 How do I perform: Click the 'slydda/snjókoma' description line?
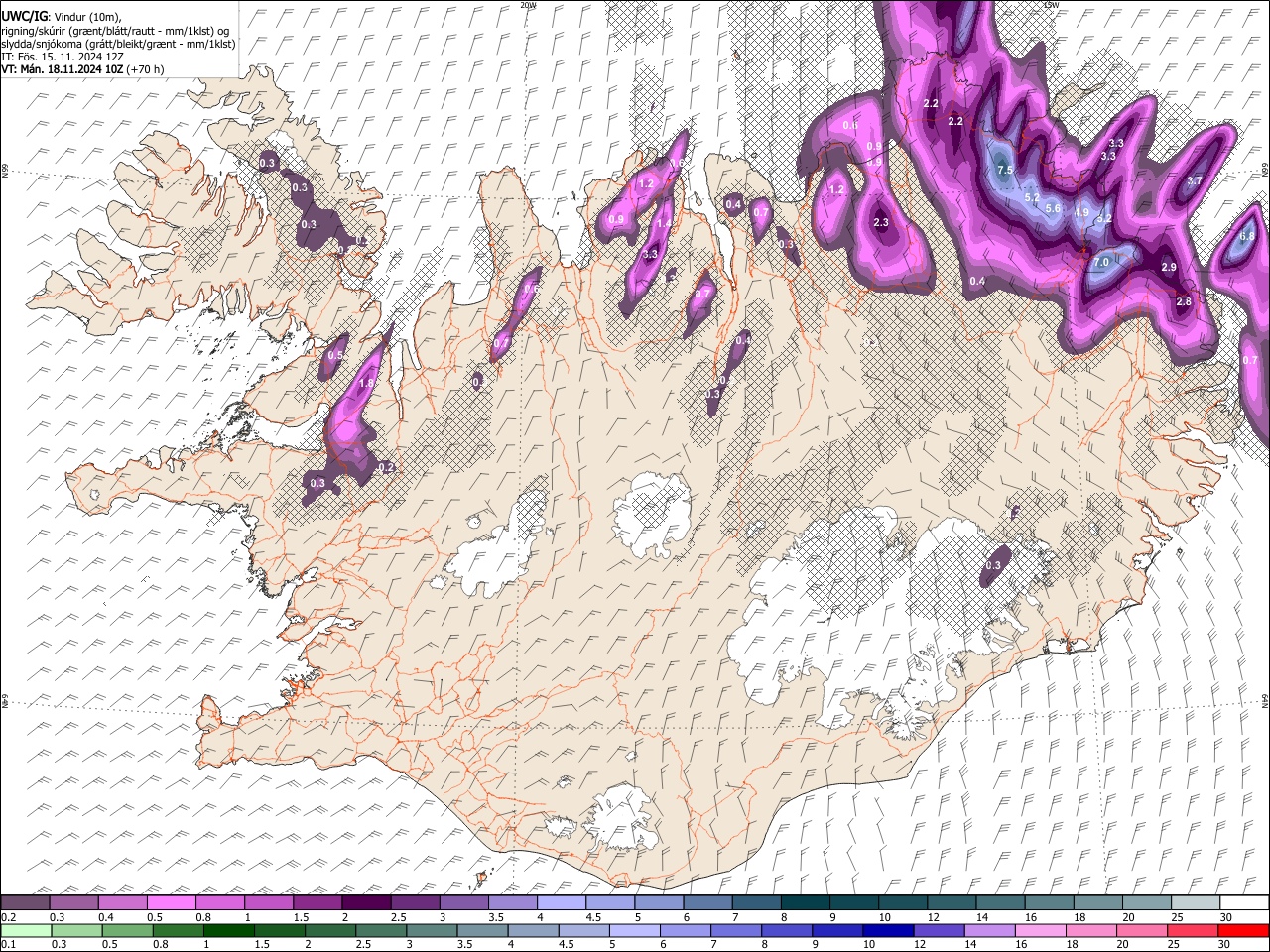coord(118,44)
